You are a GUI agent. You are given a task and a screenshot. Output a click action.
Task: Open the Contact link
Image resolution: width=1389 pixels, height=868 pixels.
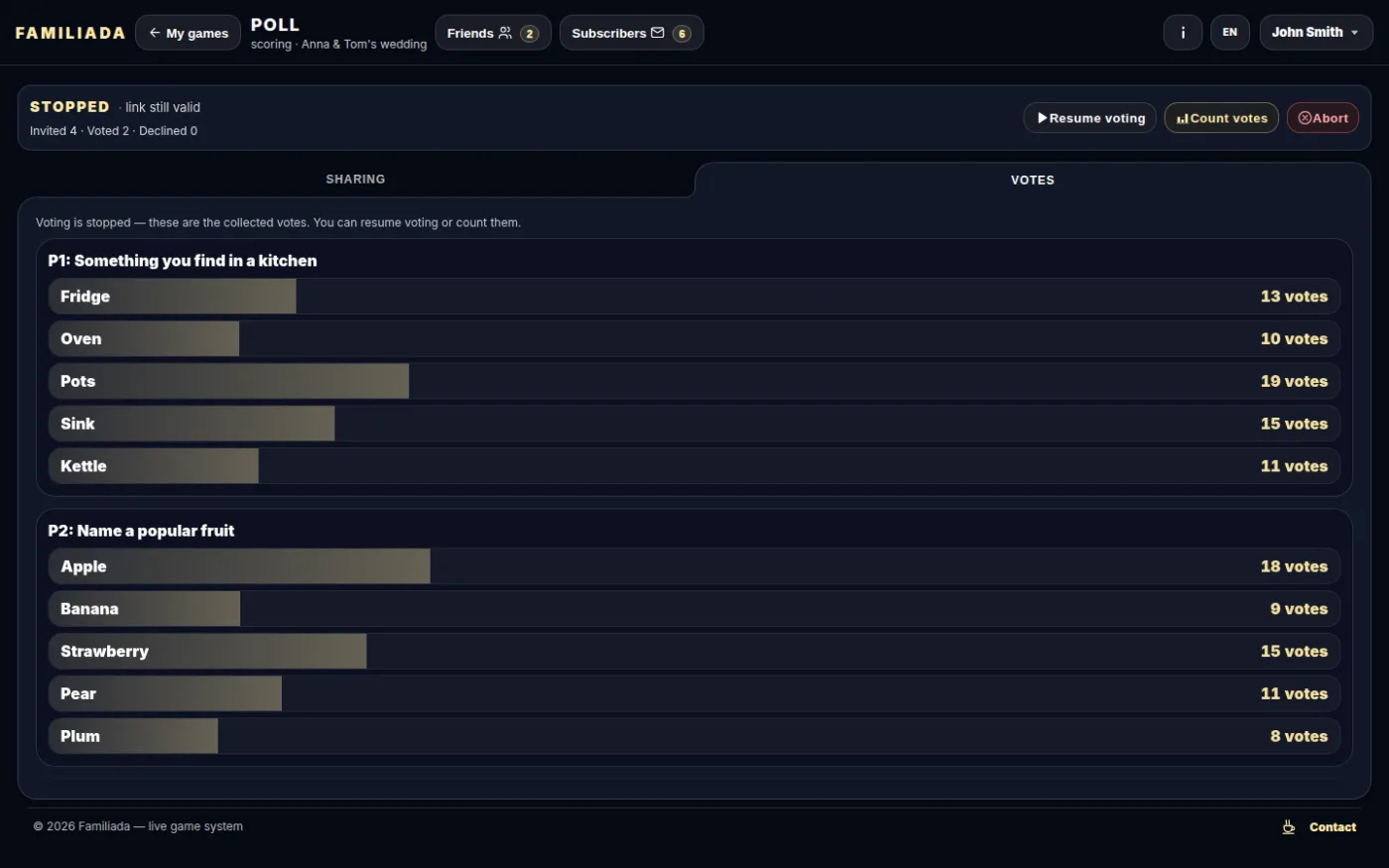(1332, 827)
